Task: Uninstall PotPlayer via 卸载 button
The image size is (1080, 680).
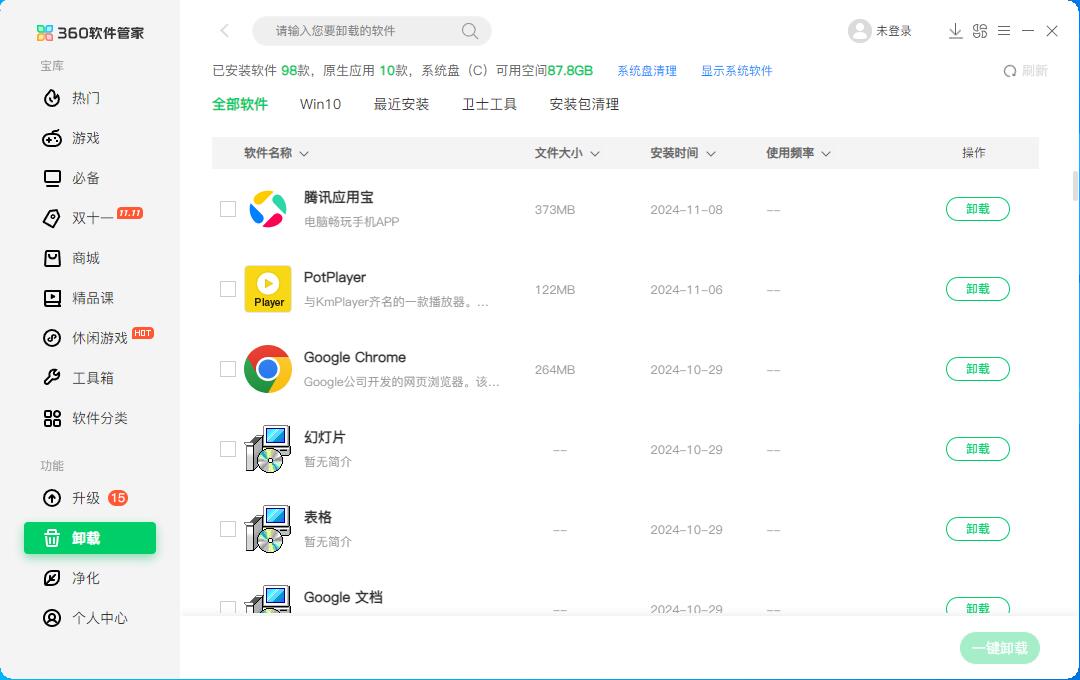Action: [977, 289]
